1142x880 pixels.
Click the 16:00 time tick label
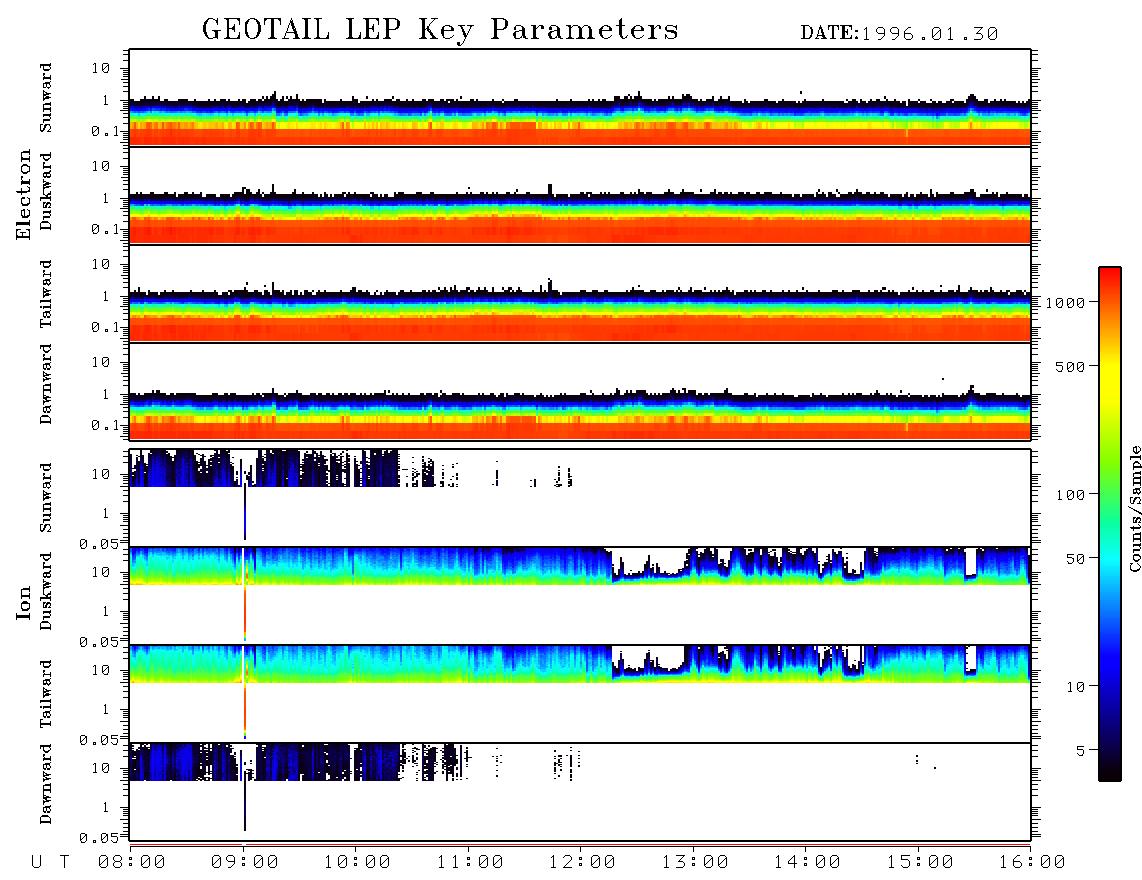(1031, 862)
